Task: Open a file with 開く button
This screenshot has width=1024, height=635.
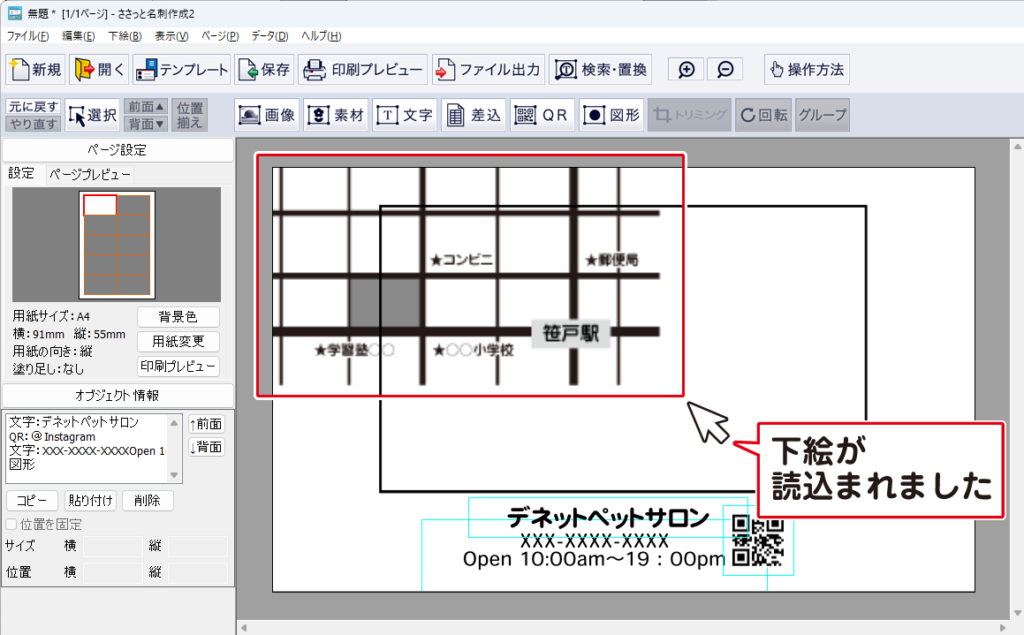Action: coord(99,69)
